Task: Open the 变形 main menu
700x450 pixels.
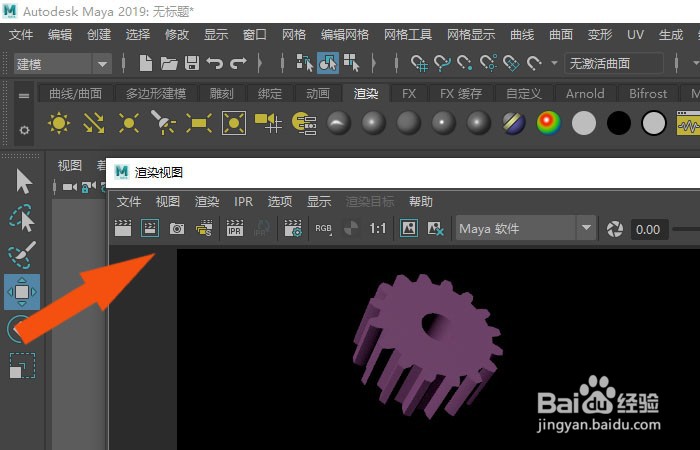Action: point(600,34)
